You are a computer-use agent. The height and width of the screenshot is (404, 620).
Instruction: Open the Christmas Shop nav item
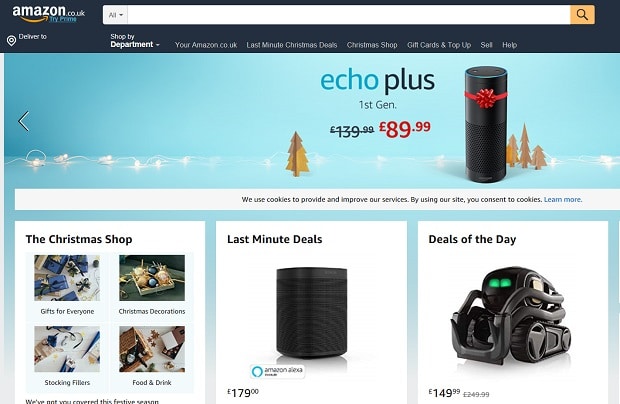(372, 45)
